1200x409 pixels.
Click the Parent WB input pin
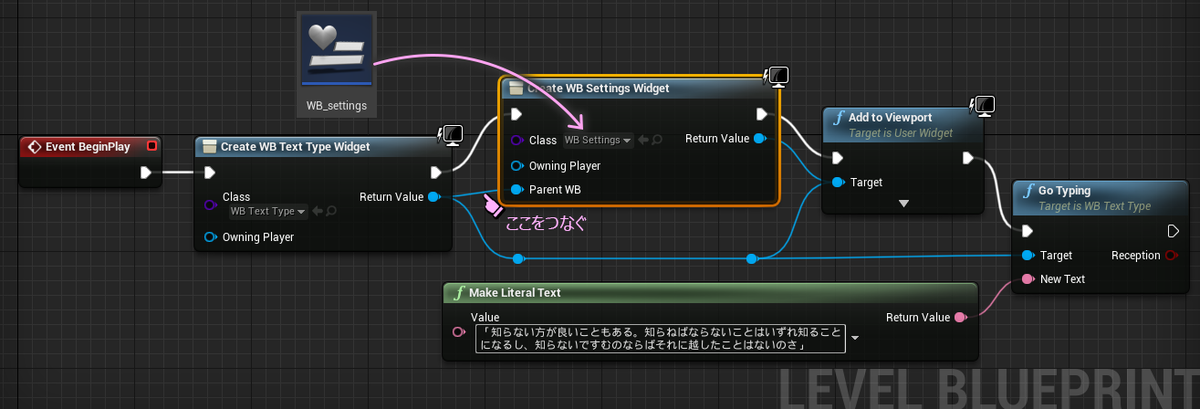click(x=517, y=189)
